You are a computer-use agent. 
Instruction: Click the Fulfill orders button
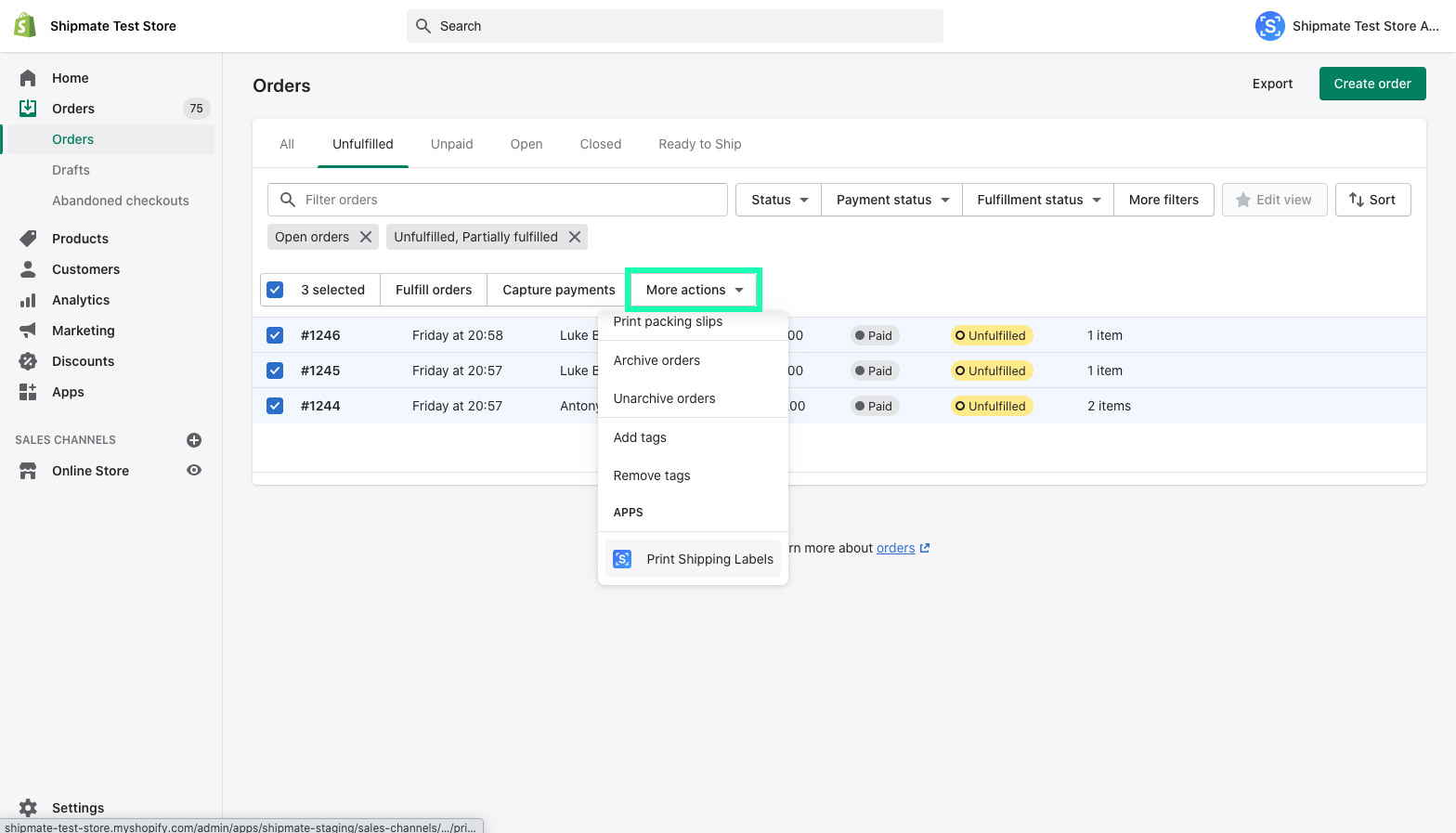[434, 290]
